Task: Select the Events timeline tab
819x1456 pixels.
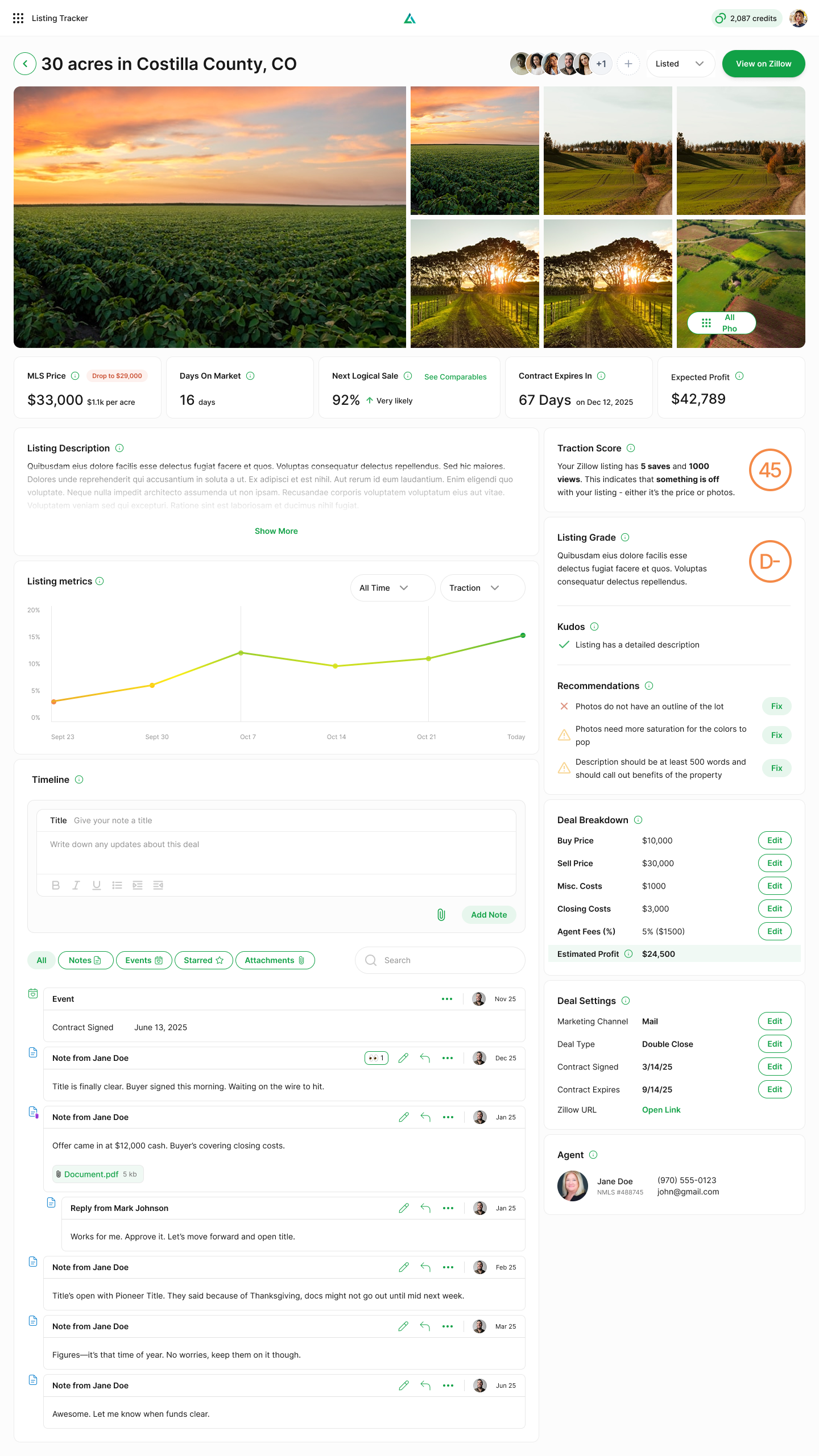Action: point(144,960)
